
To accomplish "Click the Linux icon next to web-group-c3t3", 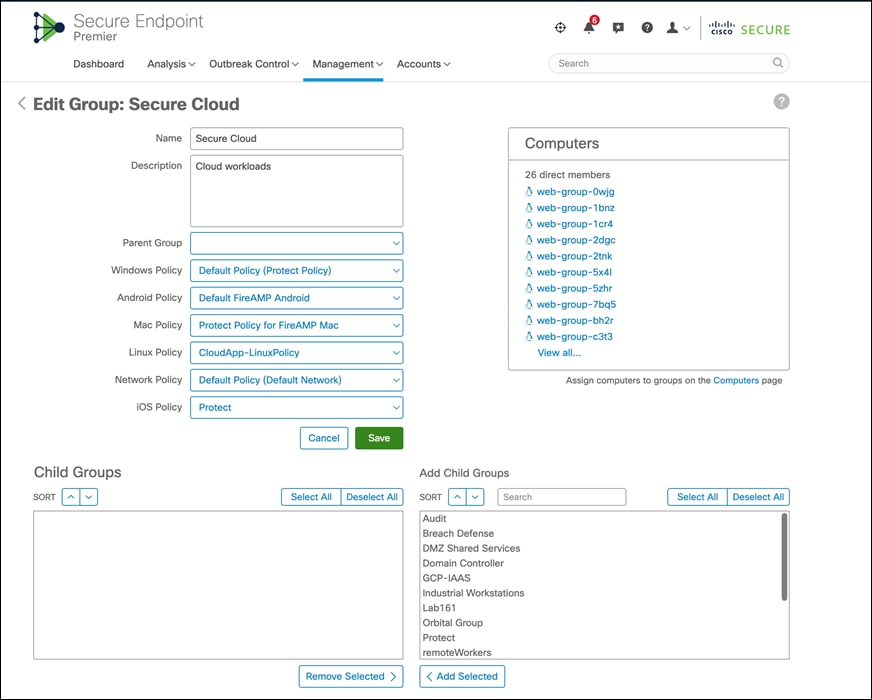I will pos(529,337).
